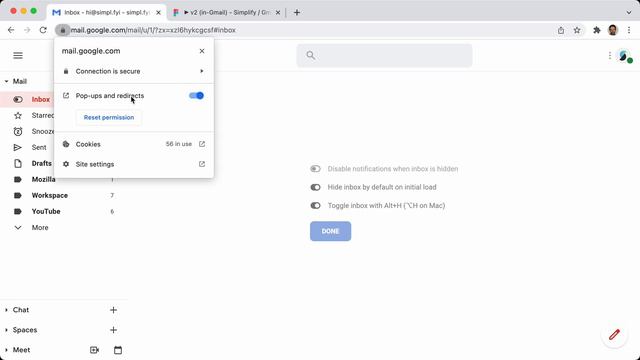The image size is (640, 360).
Task: Open Site settings row in popup
Action: point(133,164)
